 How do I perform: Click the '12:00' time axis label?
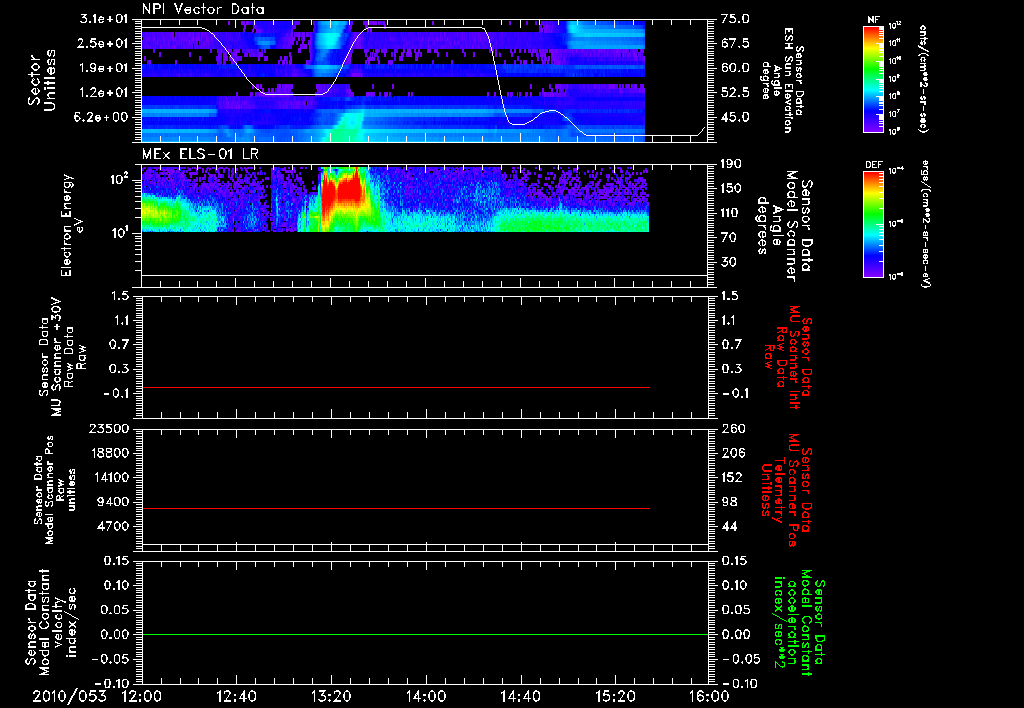point(142,696)
